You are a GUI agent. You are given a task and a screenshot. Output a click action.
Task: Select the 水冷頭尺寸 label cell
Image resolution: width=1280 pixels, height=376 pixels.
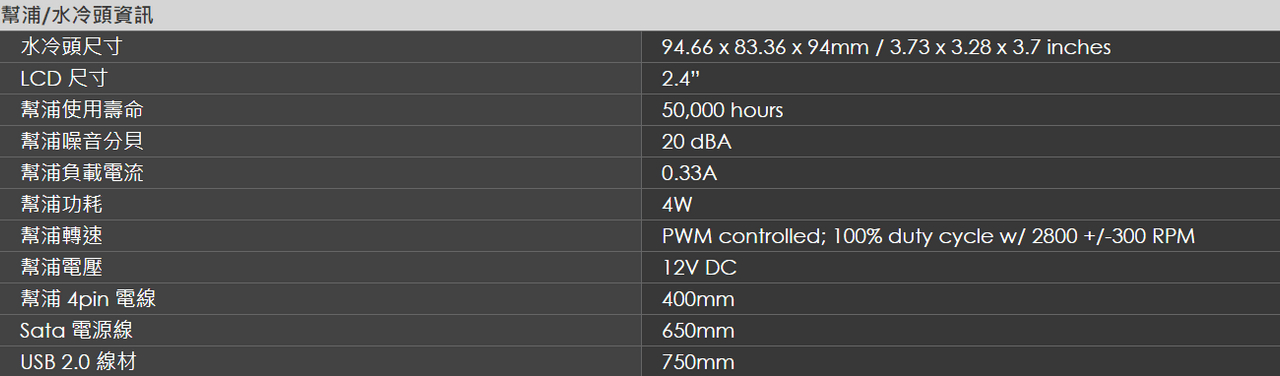[320, 47]
